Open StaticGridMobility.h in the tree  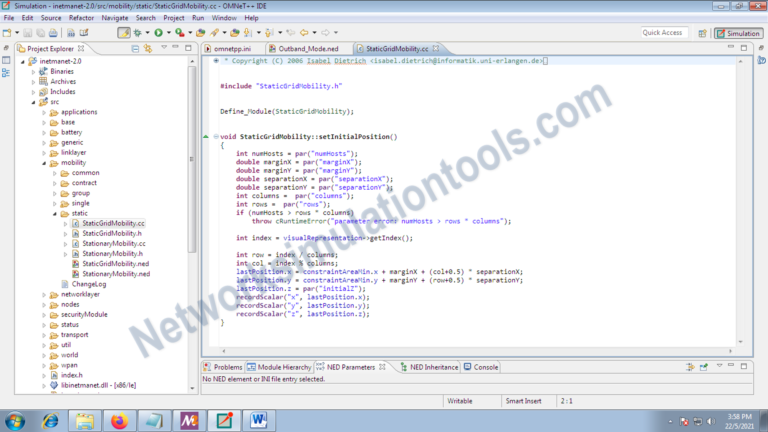coord(111,233)
